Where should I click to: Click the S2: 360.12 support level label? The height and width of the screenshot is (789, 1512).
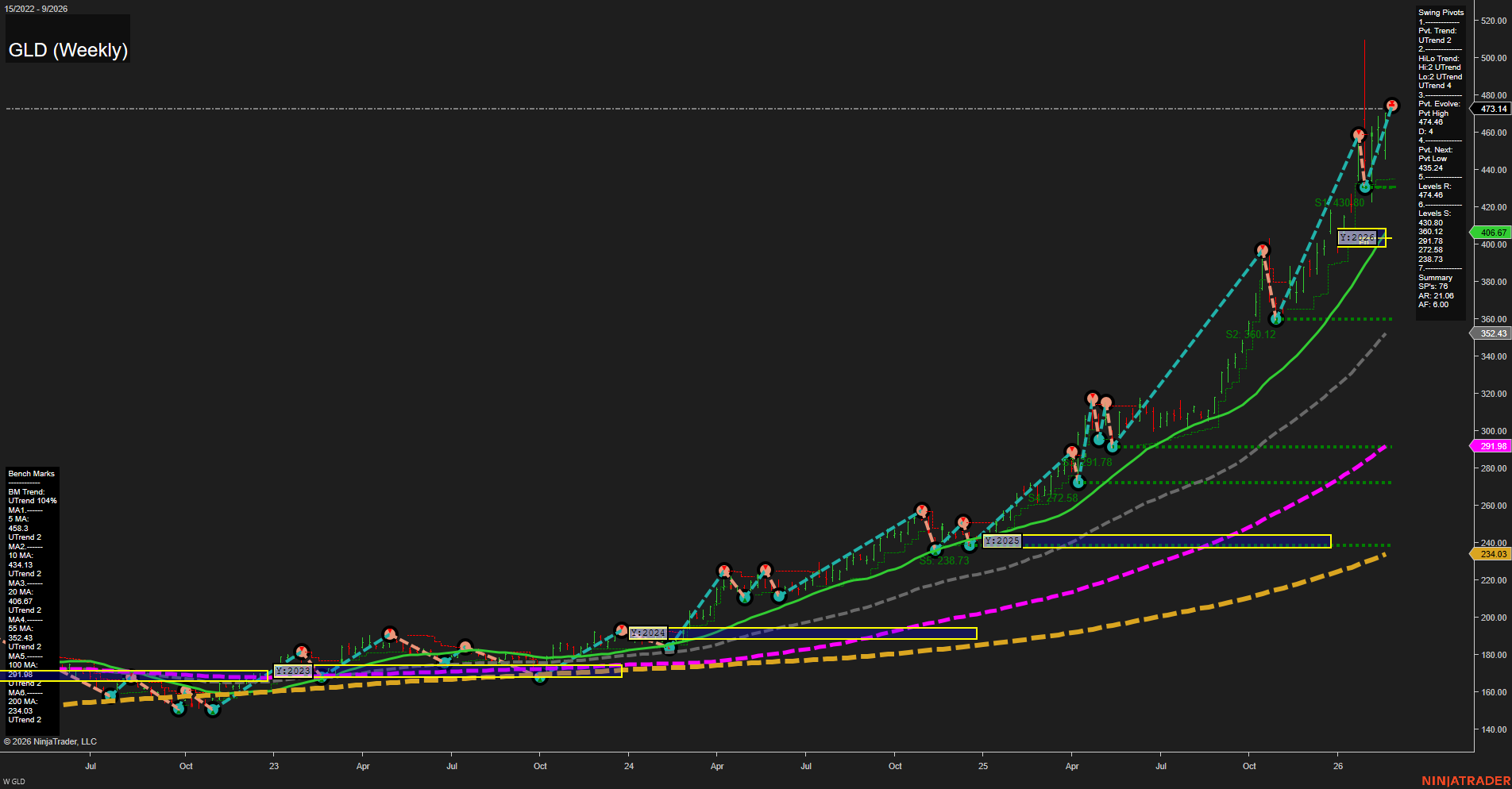[1252, 334]
